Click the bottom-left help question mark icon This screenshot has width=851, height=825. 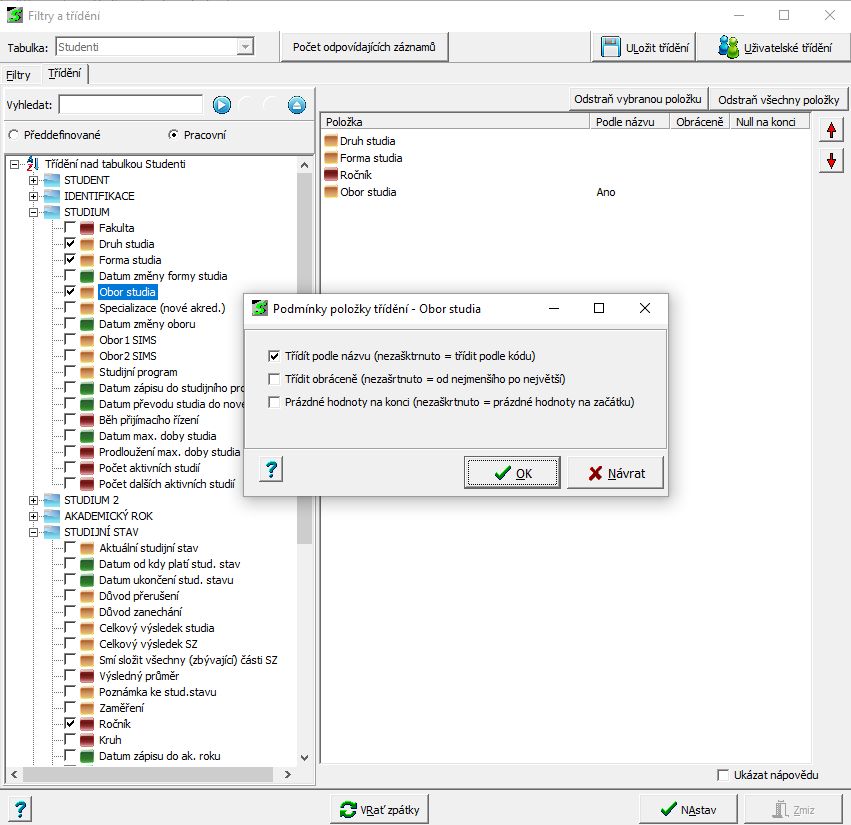pyautogui.click(x=18, y=809)
